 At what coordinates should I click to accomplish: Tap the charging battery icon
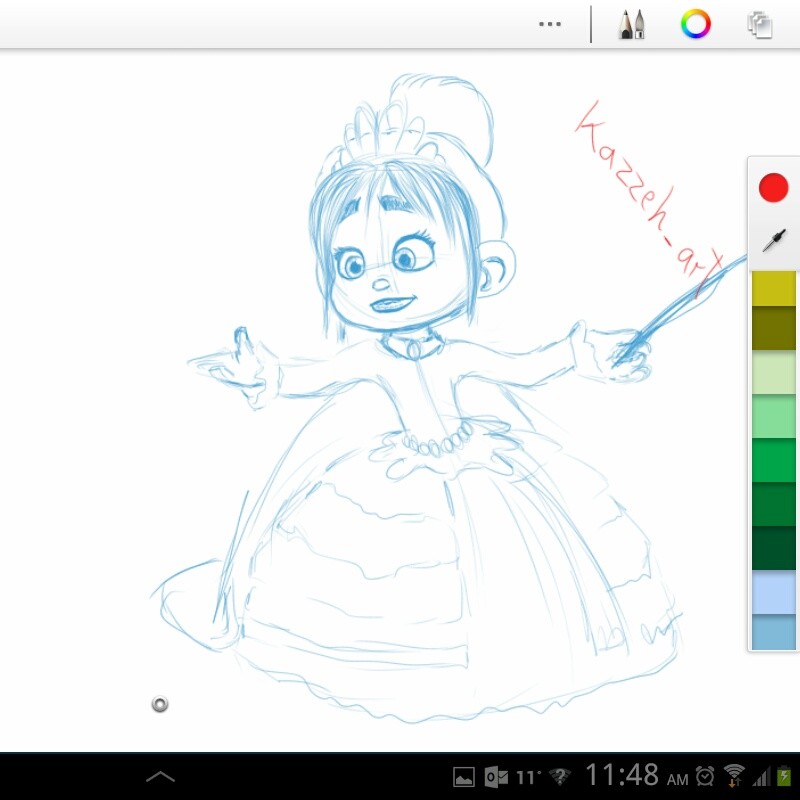point(783,776)
